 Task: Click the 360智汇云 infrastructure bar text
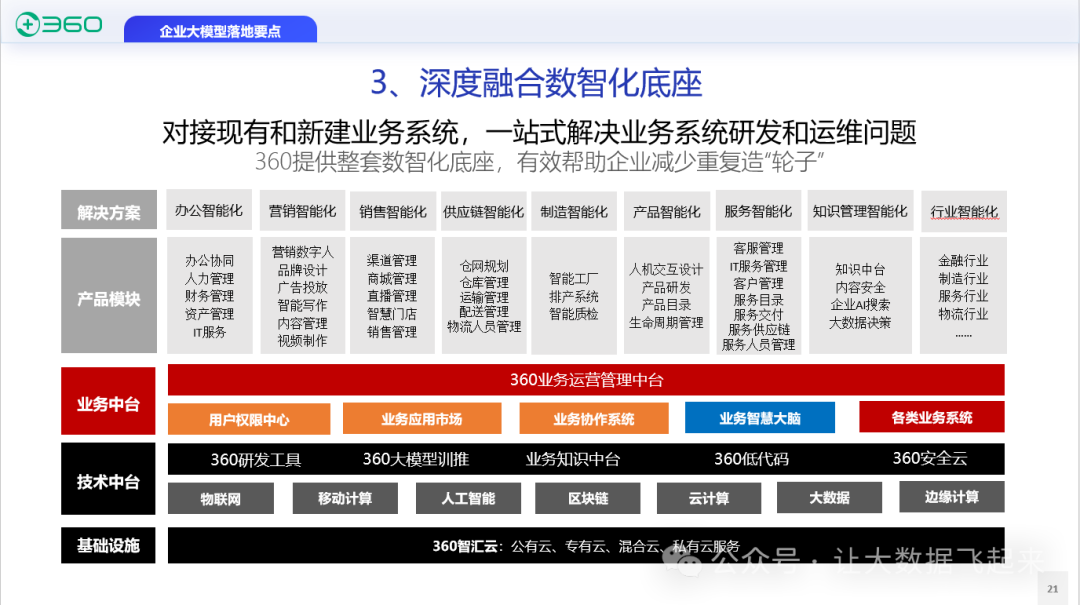coord(586,546)
